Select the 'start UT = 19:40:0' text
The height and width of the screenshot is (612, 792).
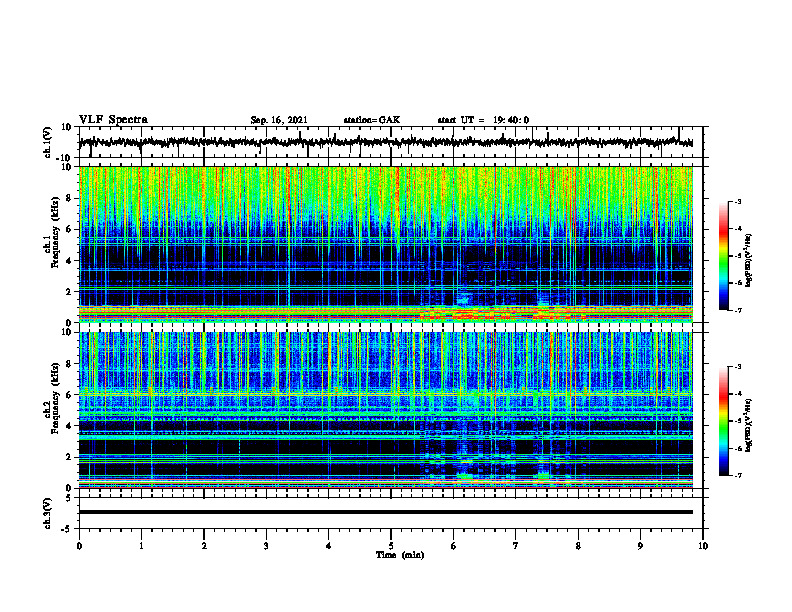pyautogui.click(x=483, y=120)
